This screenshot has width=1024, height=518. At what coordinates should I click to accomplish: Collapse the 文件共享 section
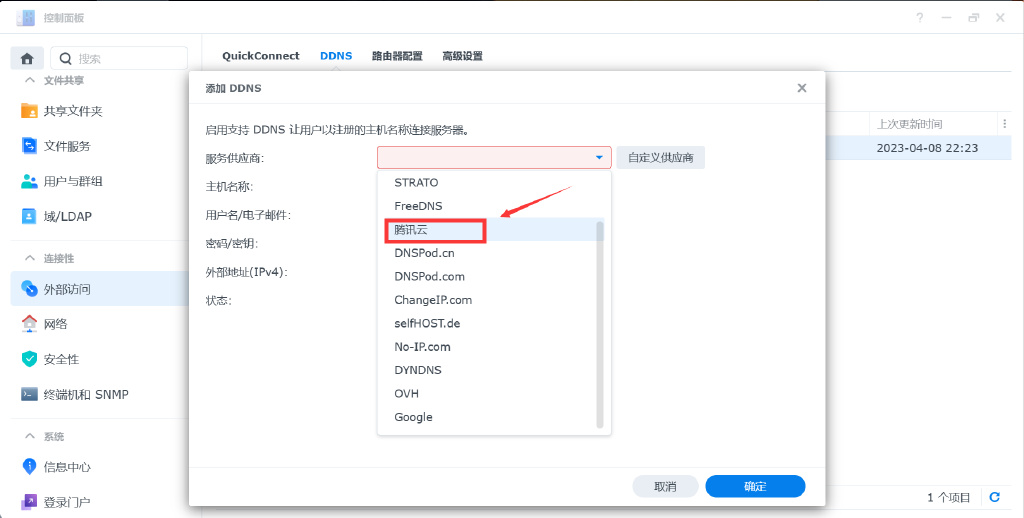pyautogui.click(x=29, y=80)
